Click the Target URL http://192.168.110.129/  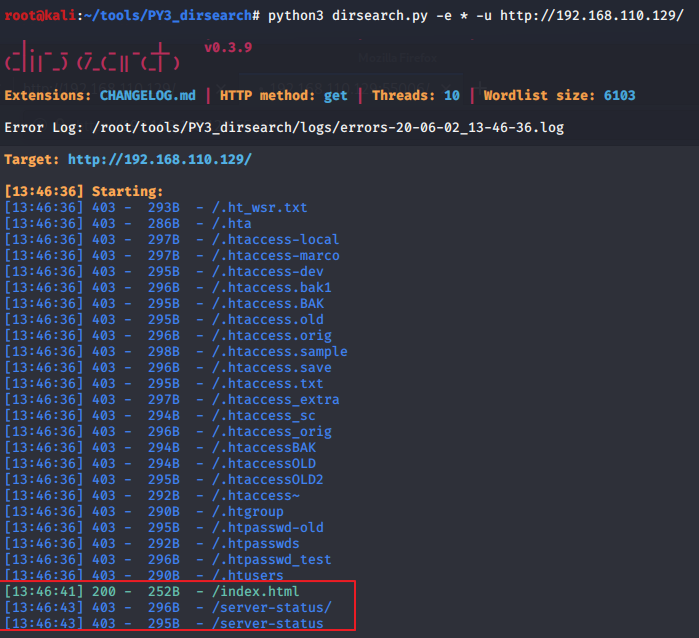(160, 160)
